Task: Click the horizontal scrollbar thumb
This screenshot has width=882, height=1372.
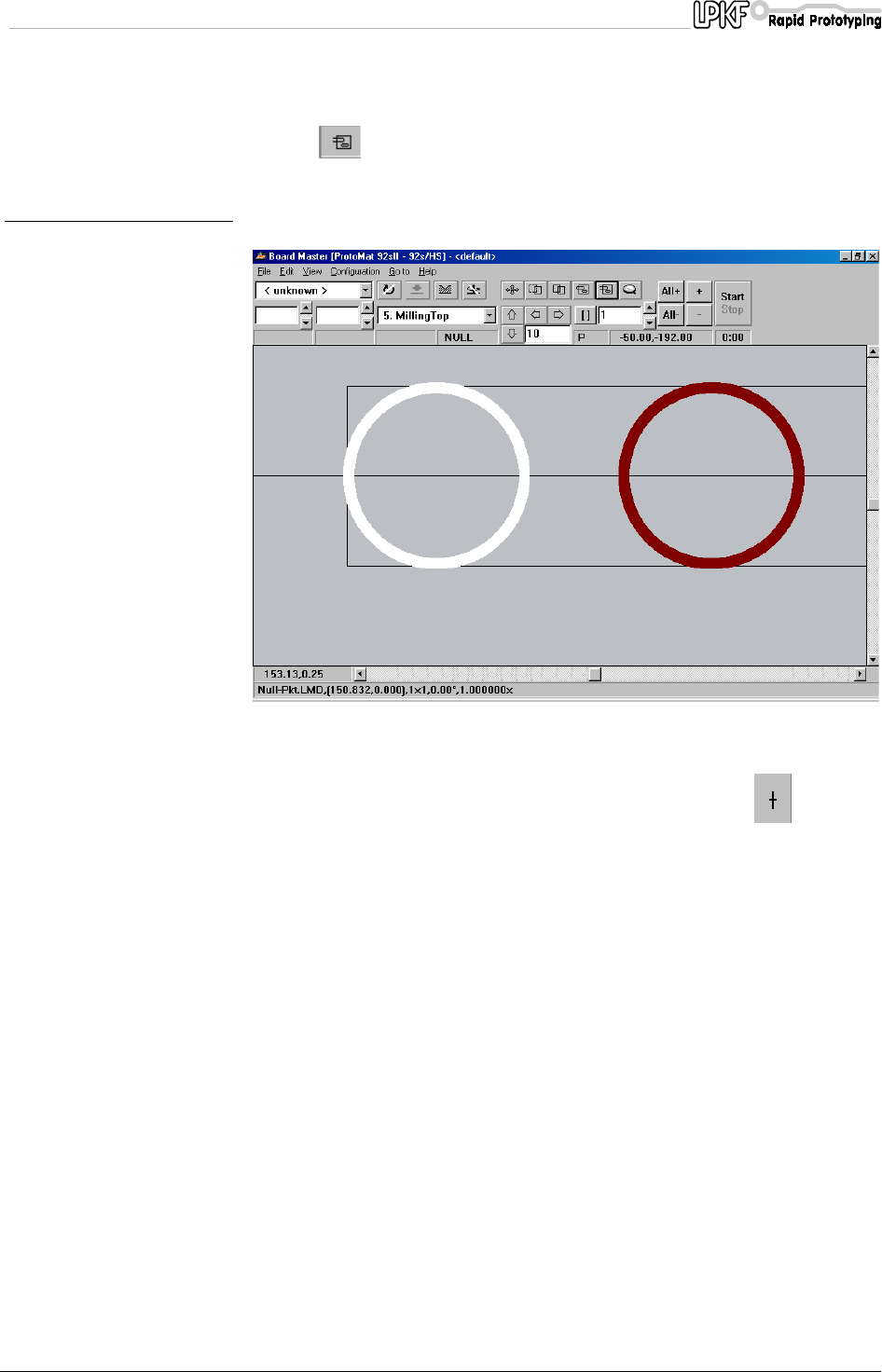Action: click(x=595, y=674)
